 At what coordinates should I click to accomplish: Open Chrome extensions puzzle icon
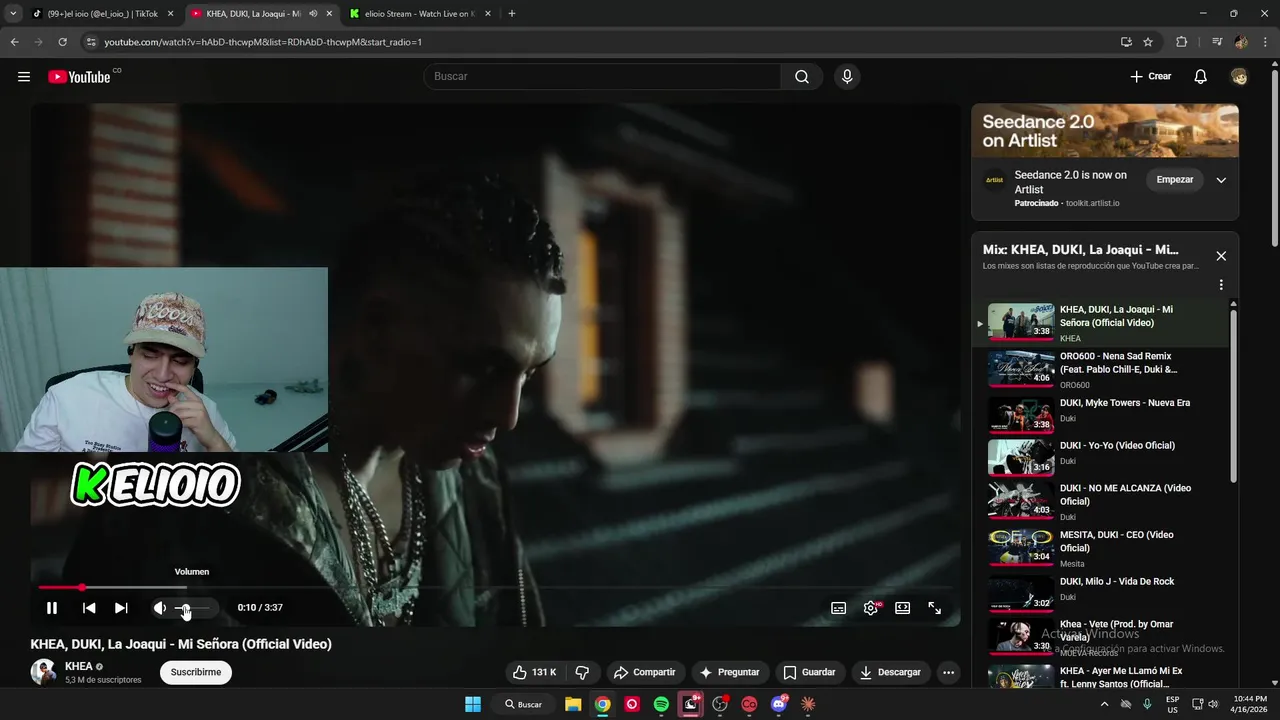click(1181, 42)
